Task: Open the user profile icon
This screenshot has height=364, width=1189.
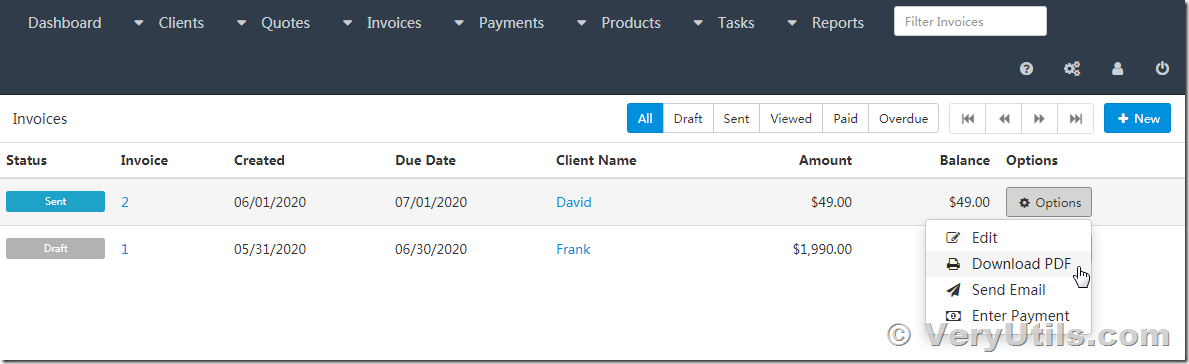Action: [1117, 69]
